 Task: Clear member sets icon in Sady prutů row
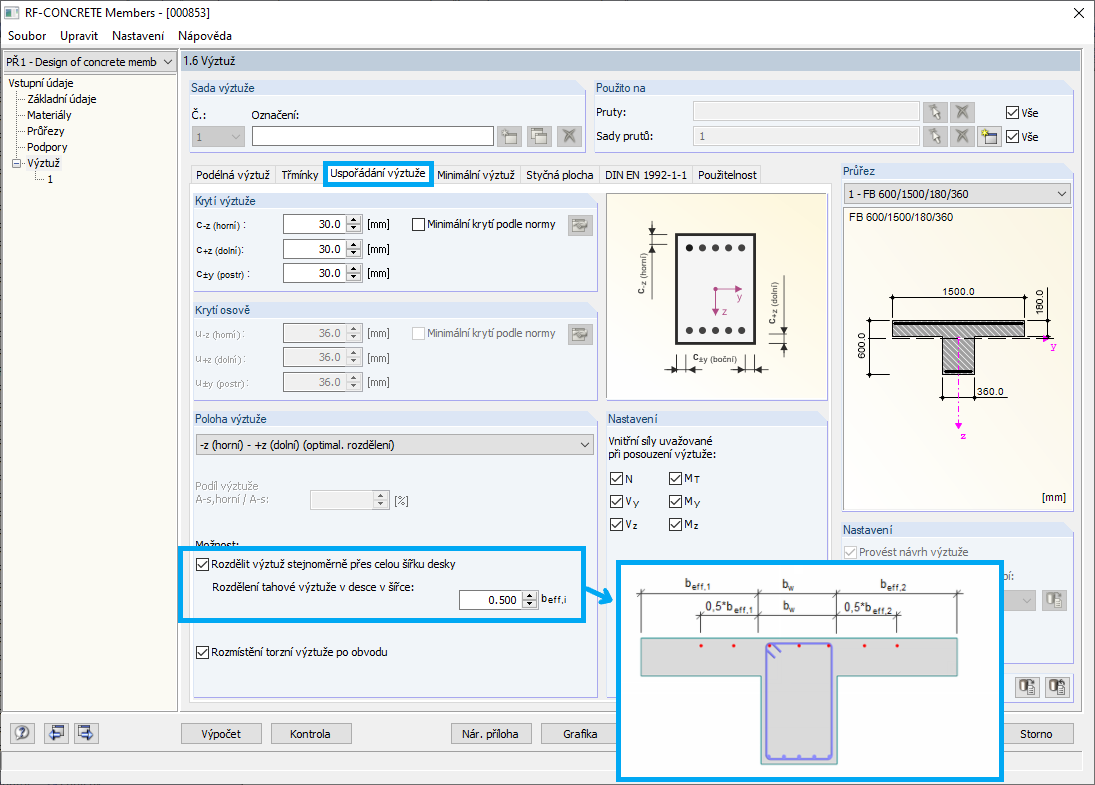coord(962,136)
